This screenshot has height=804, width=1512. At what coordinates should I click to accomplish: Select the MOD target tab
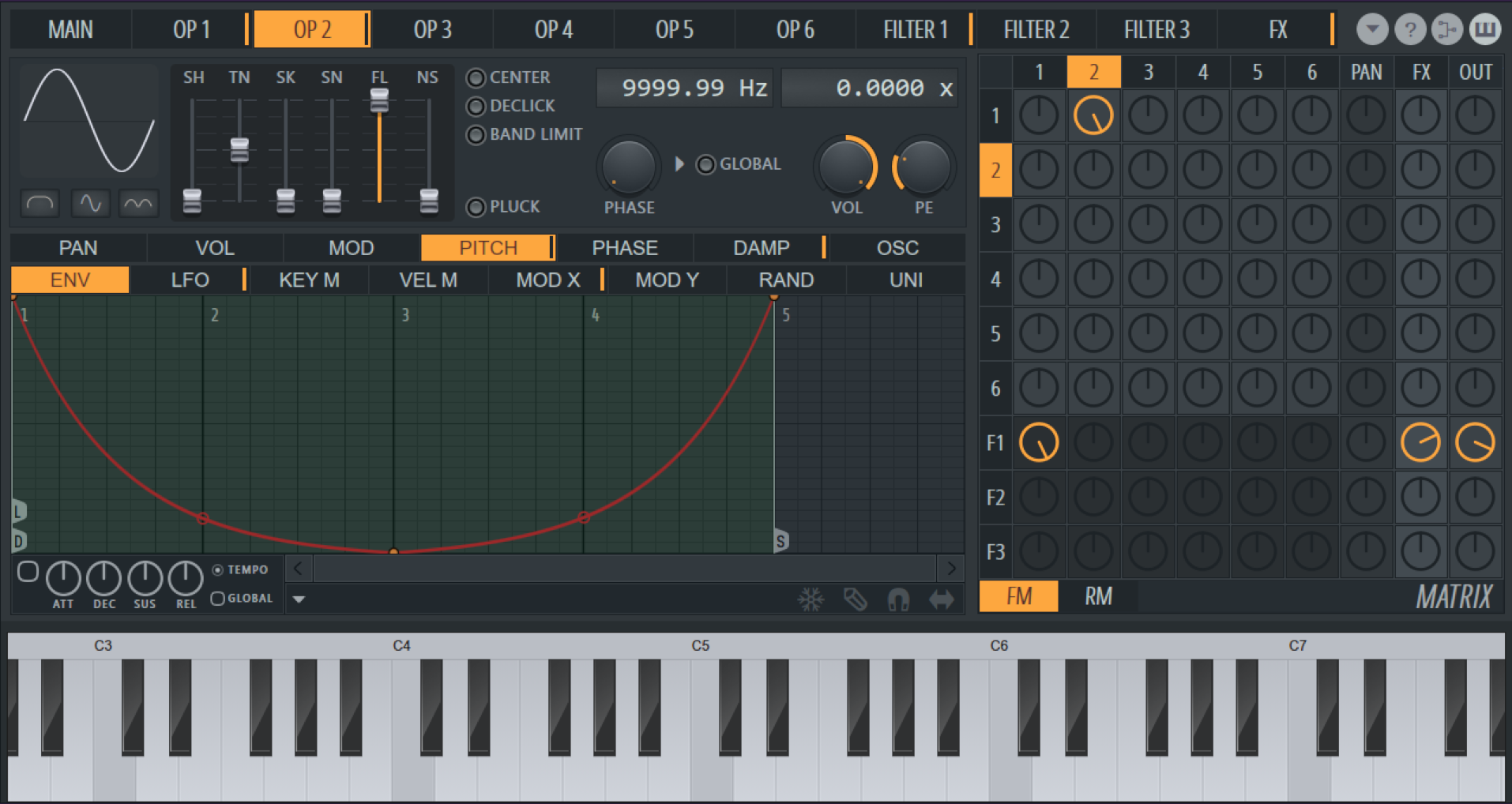tap(351, 248)
